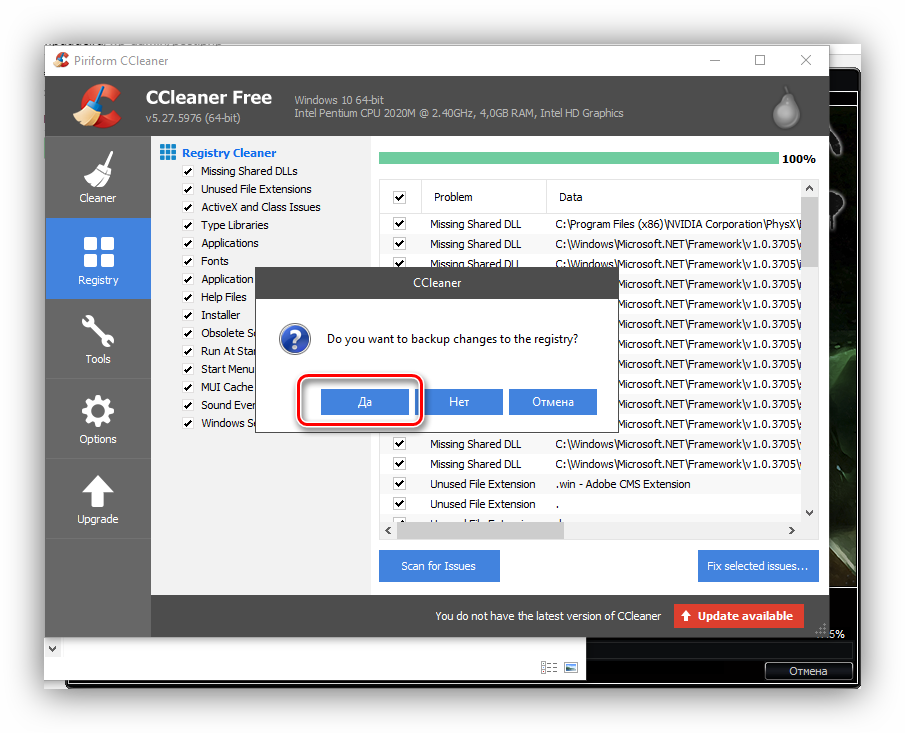Click Нет to skip registry backup
The image size is (905, 733).
click(459, 402)
